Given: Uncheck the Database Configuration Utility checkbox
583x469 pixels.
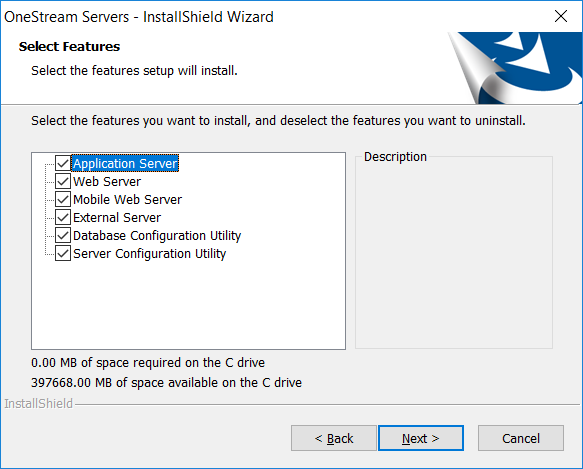Looking at the screenshot, I should pos(63,235).
